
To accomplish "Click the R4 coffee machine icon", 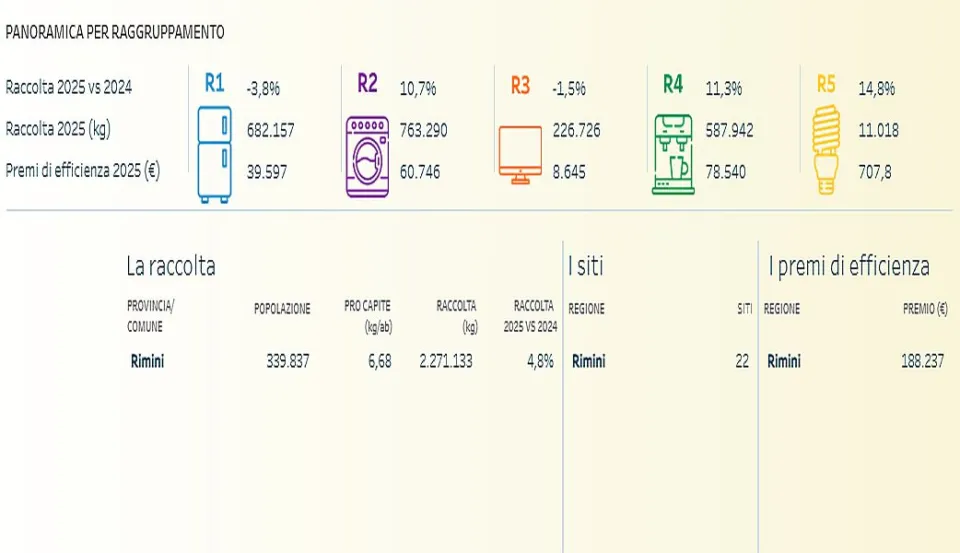I will click(672, 154).
